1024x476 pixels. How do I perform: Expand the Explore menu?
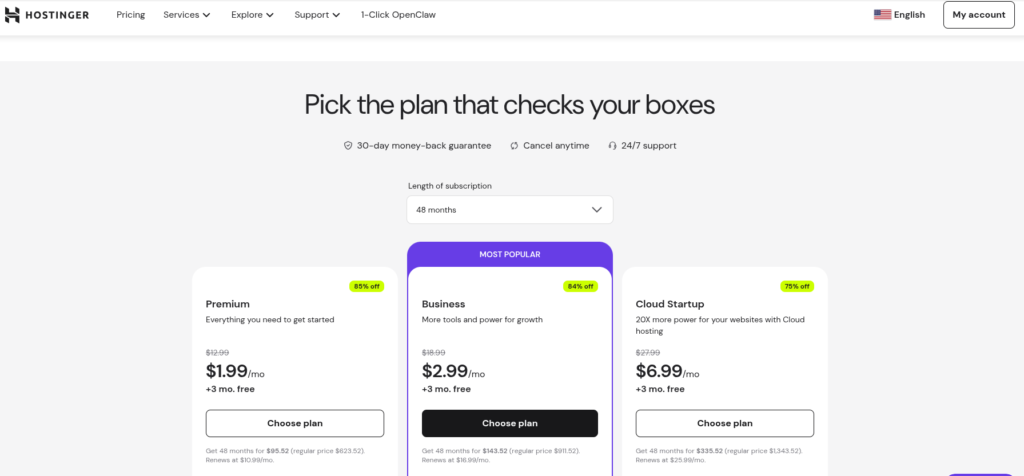(x=252, y=15)
